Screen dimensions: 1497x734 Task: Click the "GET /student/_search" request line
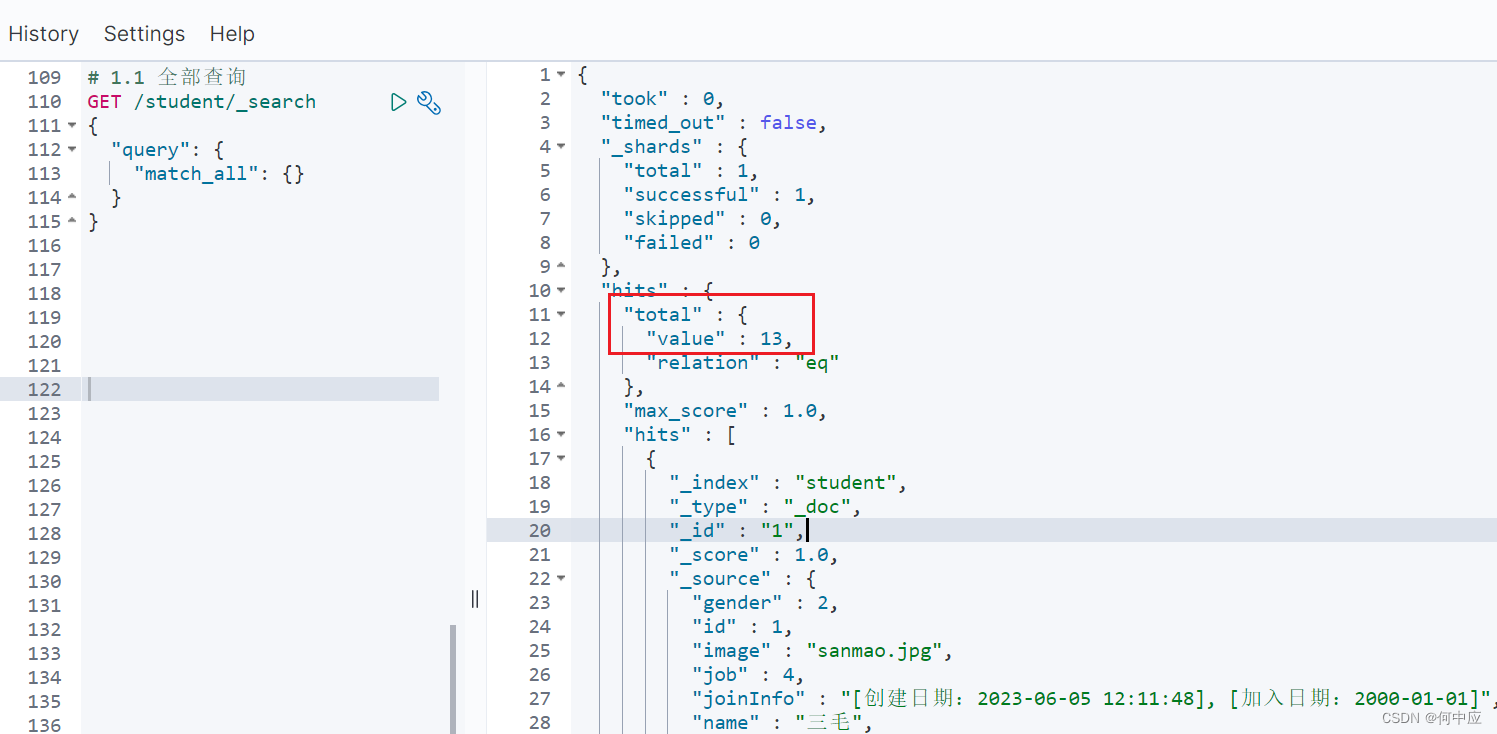(x=201, y=102)
